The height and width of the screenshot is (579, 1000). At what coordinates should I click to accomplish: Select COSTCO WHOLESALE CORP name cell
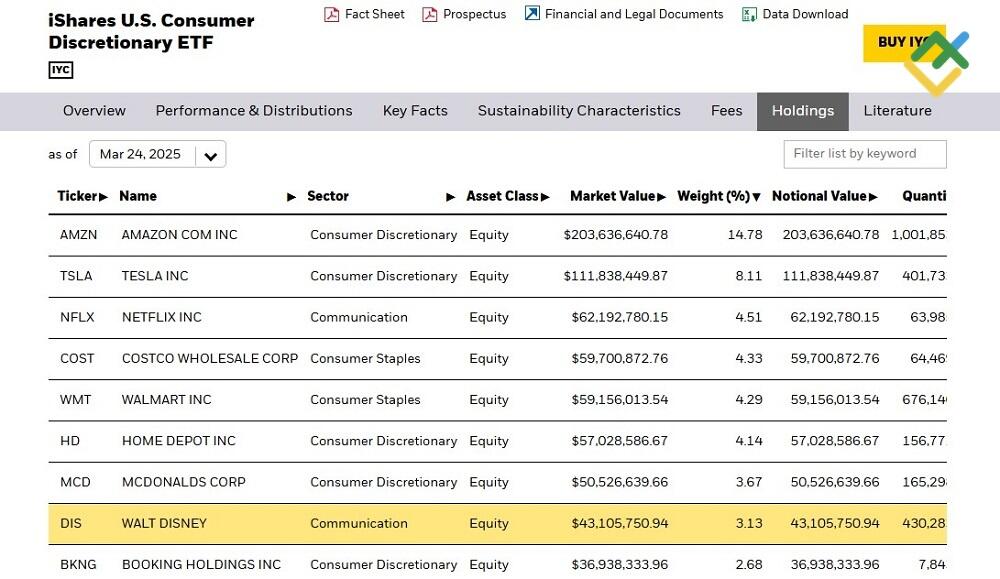(210, 358)
